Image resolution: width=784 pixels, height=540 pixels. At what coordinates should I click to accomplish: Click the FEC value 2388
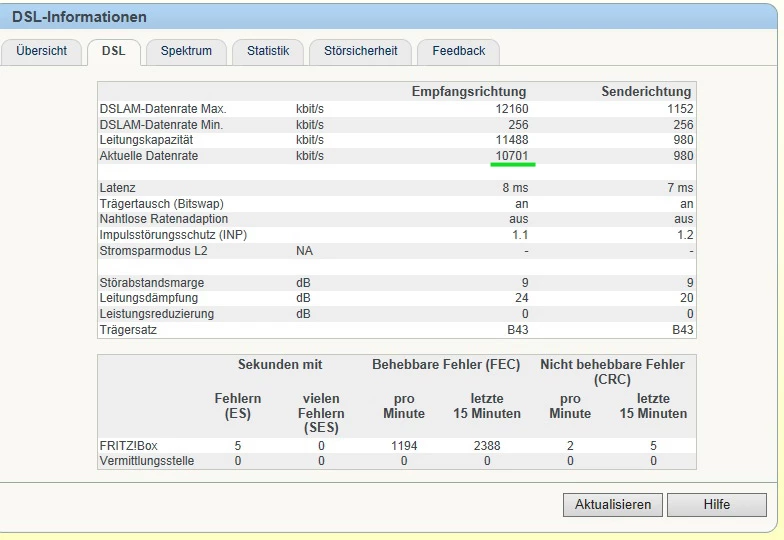pyautogui.click(x=487, y=446)
